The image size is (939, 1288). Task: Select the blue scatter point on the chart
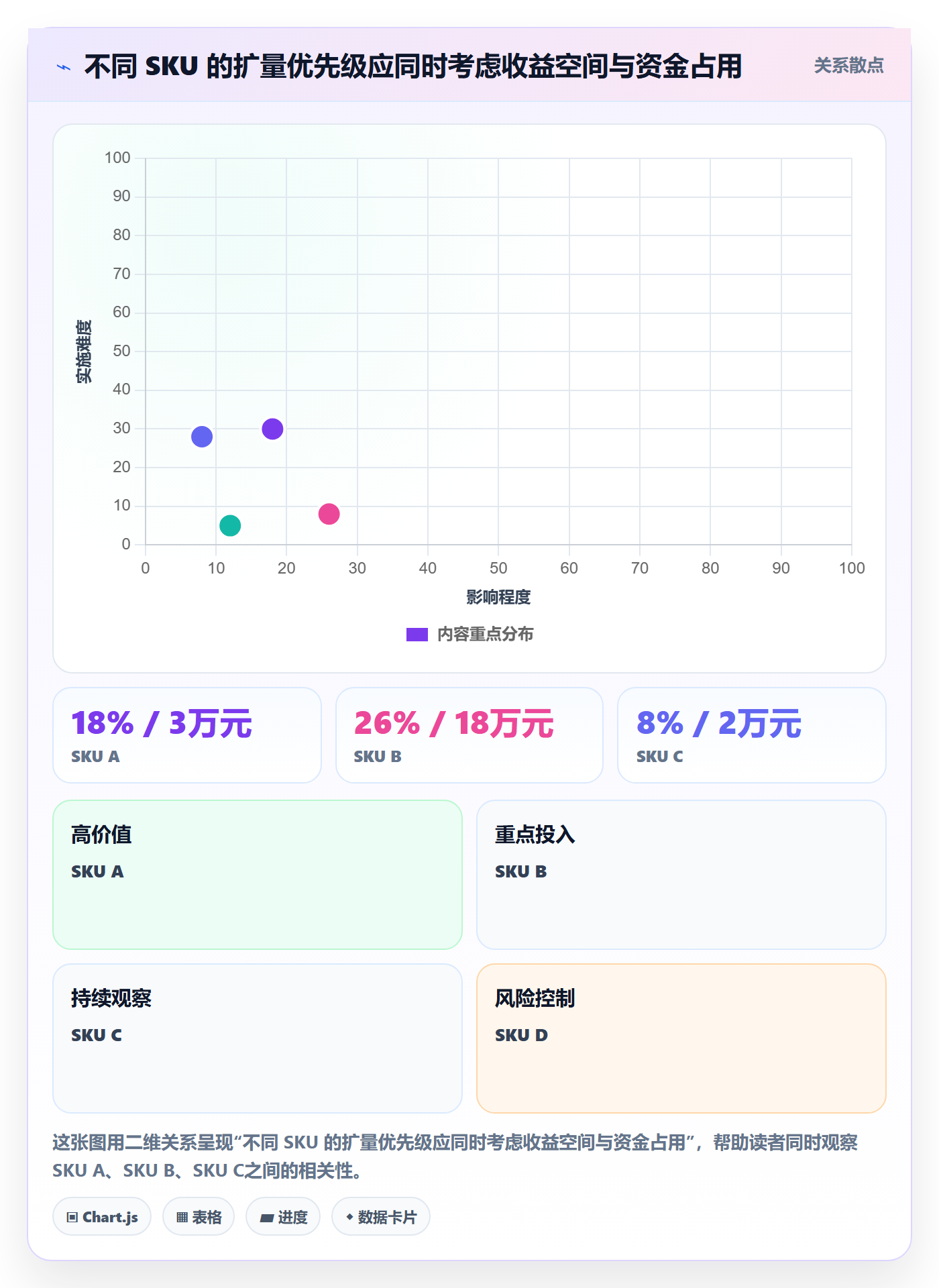202,437
